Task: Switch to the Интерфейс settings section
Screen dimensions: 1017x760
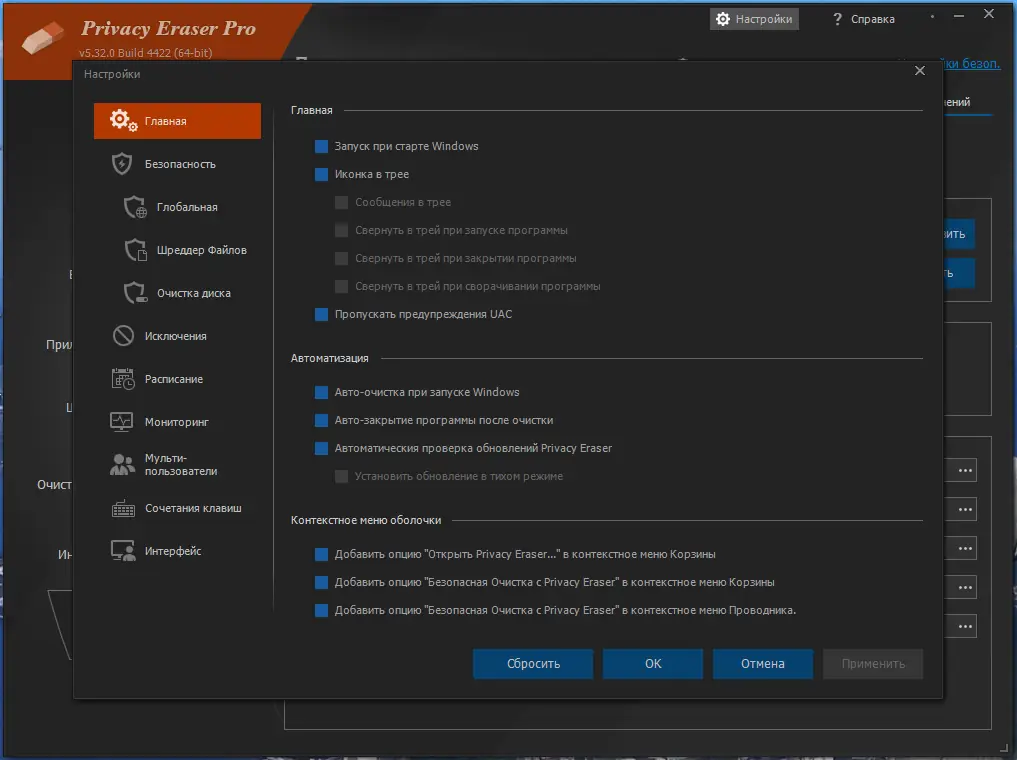Action: (x=172, y=551)
